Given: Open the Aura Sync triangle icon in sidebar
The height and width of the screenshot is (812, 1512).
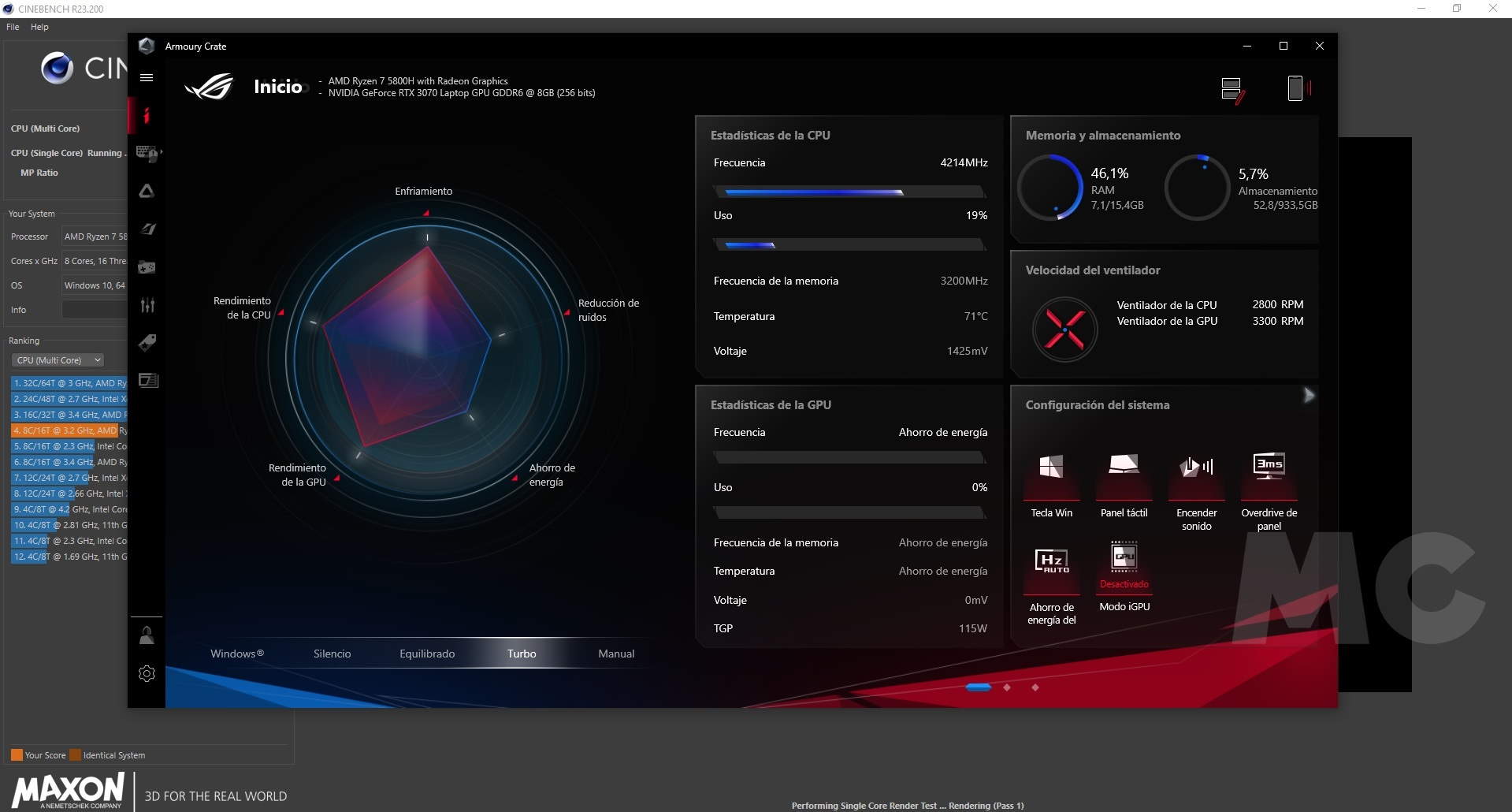Looking at the screenshot, I should [x=147, y=192].
